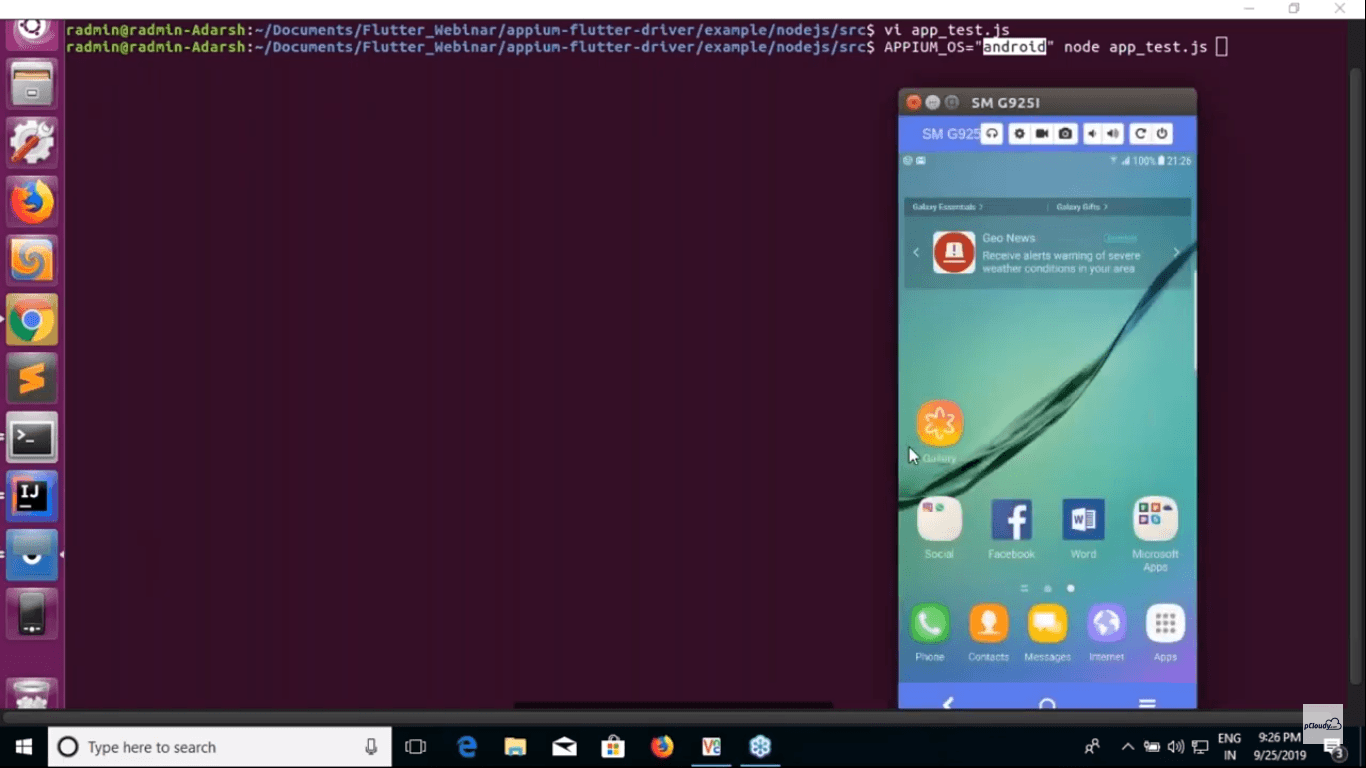Click the headset support icon in device toolbar
This screenshot has width=1366, height=768.
point(992,134)
